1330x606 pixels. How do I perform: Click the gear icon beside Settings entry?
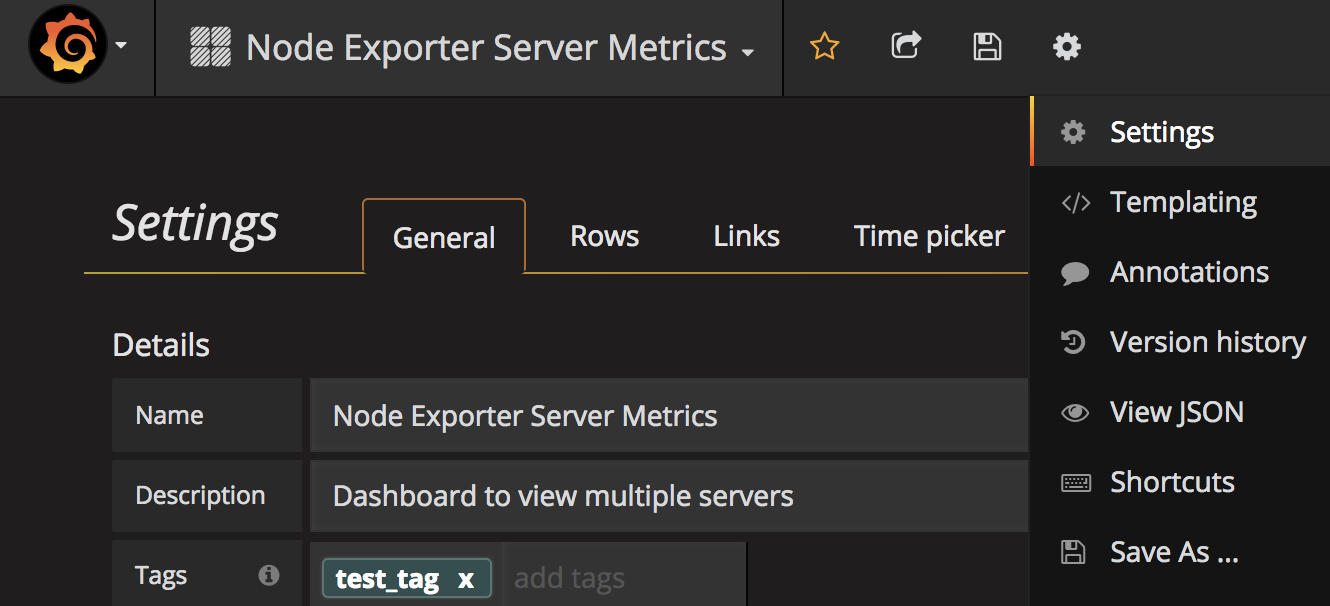tap(1073, 132)
